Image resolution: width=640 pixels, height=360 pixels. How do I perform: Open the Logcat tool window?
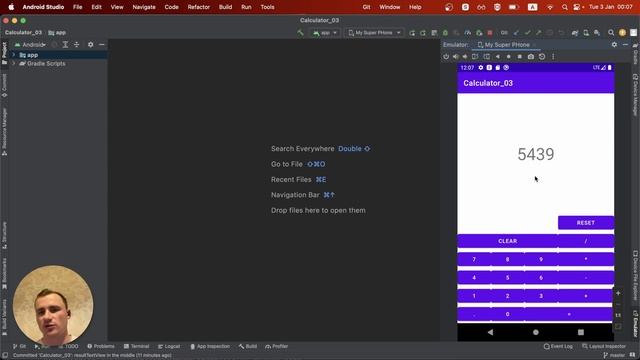pos(169,346)
